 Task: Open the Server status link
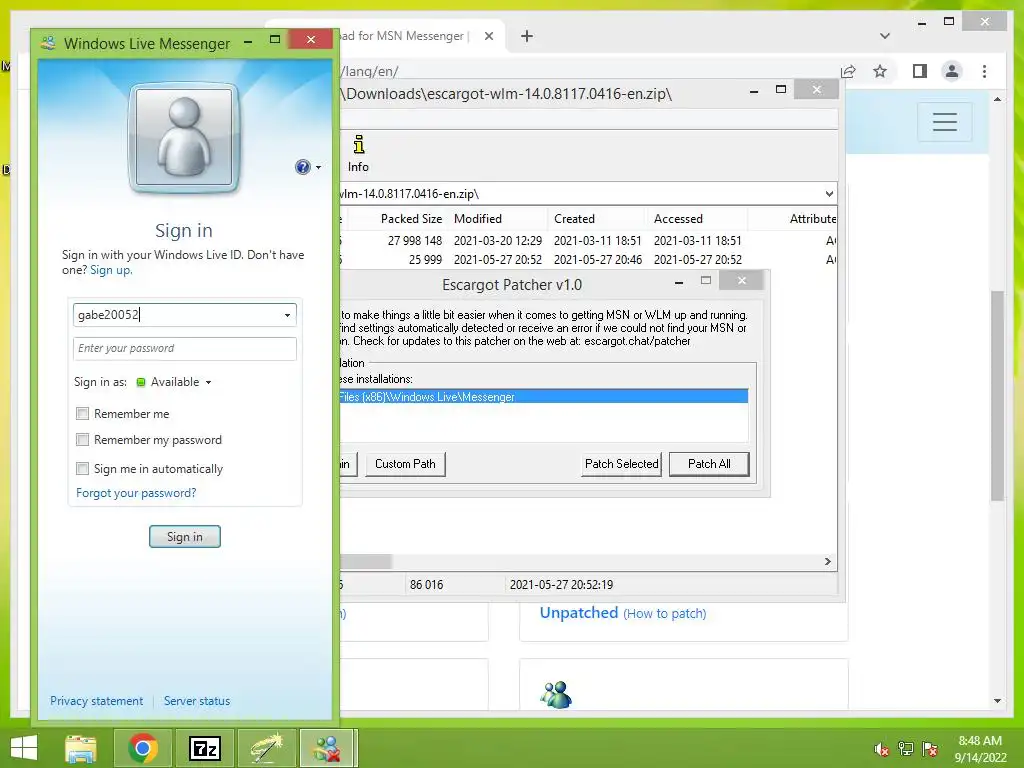click(197, 701)
